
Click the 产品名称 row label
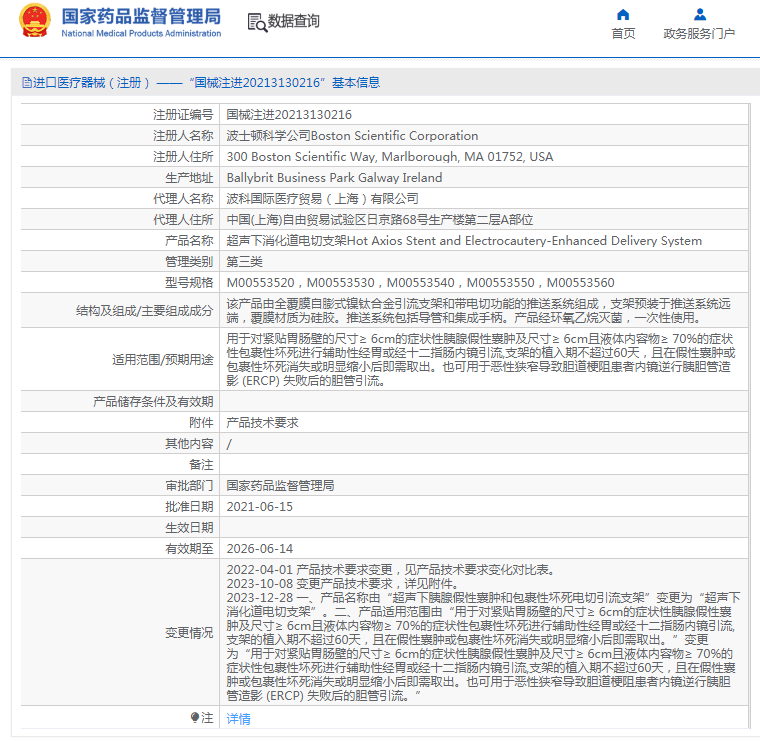point(189,241)
